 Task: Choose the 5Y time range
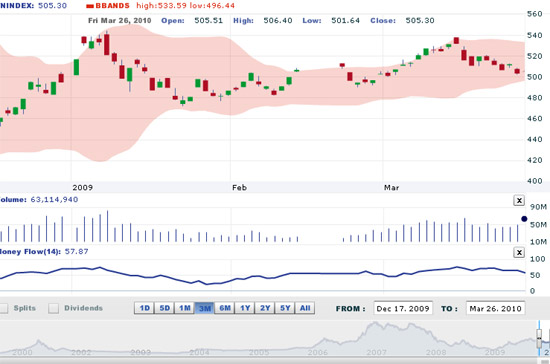coord(285,308)
